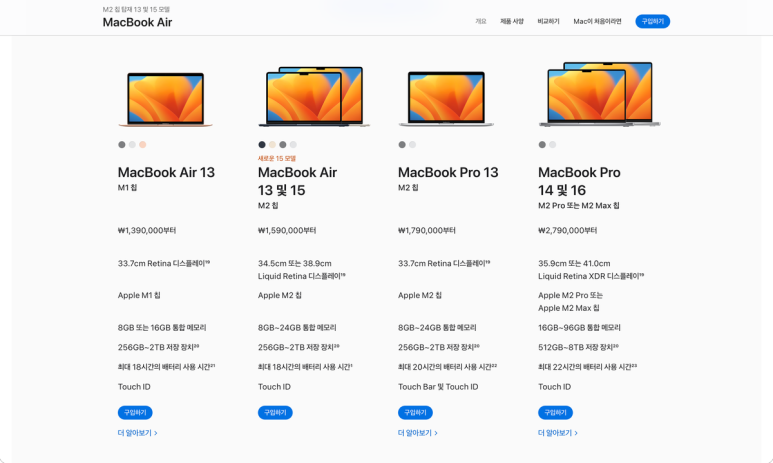The width and height of the screenshot is (773, 463).
Task: Click the ₩1,790,000부터 price
Action: pyautogui.click(x=427, y=230)
